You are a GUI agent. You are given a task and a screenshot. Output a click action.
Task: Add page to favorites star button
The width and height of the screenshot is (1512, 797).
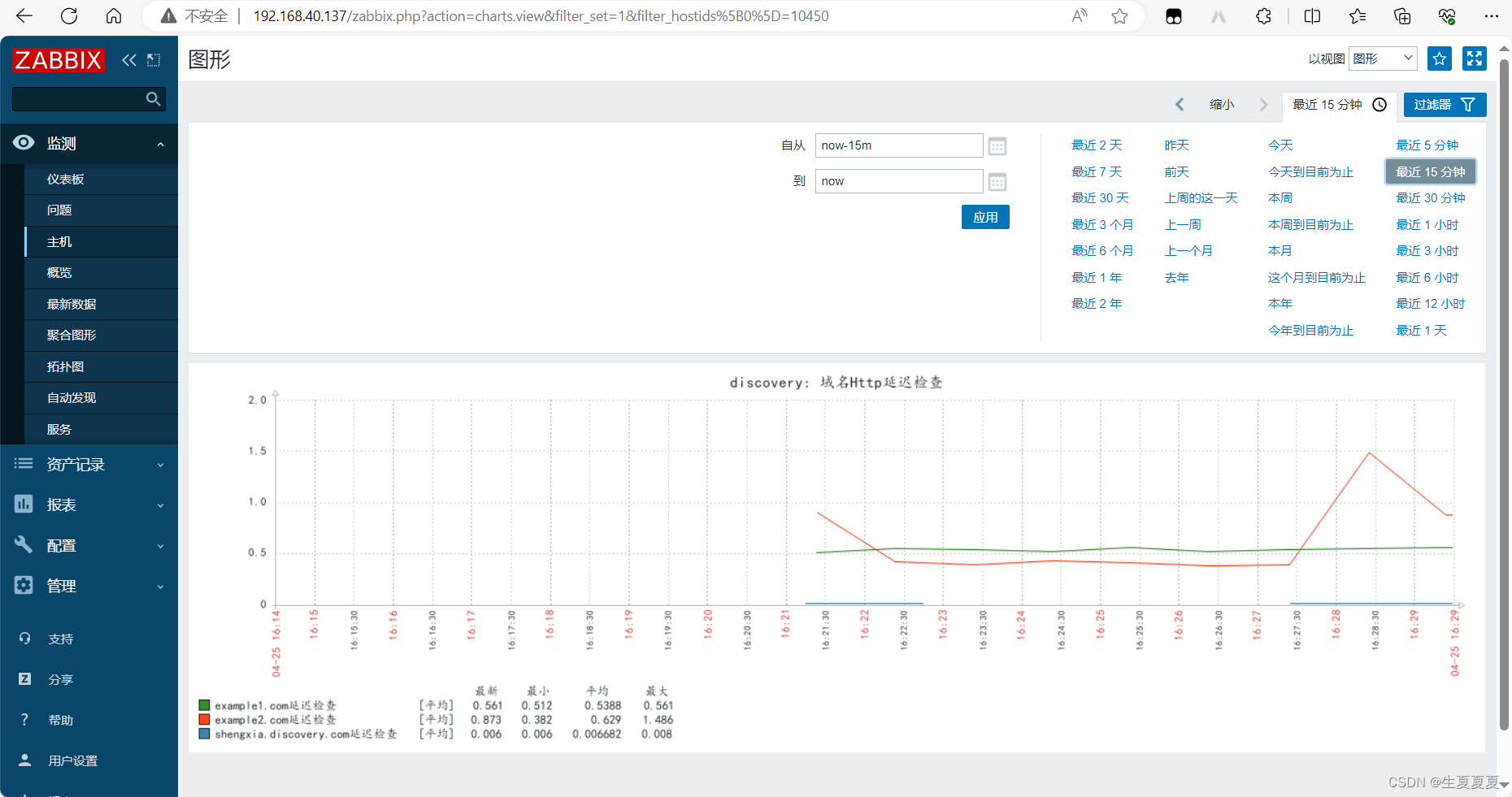pyautogui.click(x=1440, y=58)
